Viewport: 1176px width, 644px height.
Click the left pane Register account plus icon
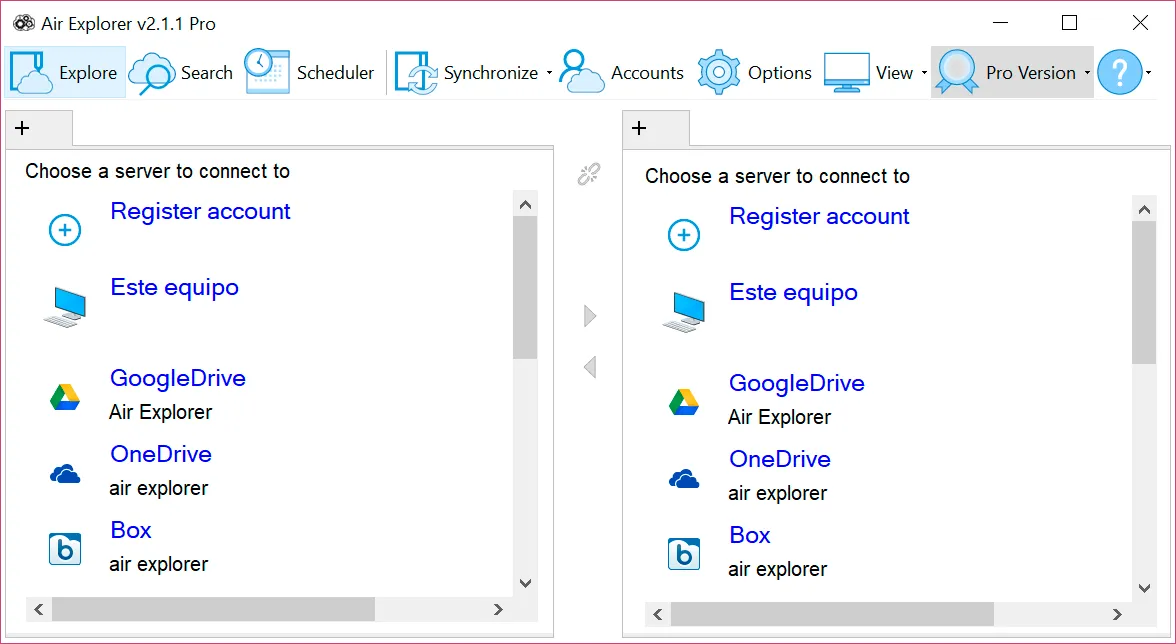coord(65,230)
